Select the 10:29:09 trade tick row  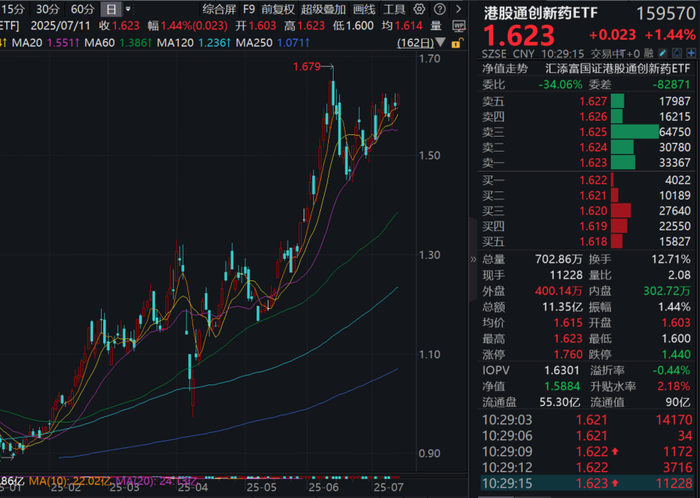[x=587, y=452]
